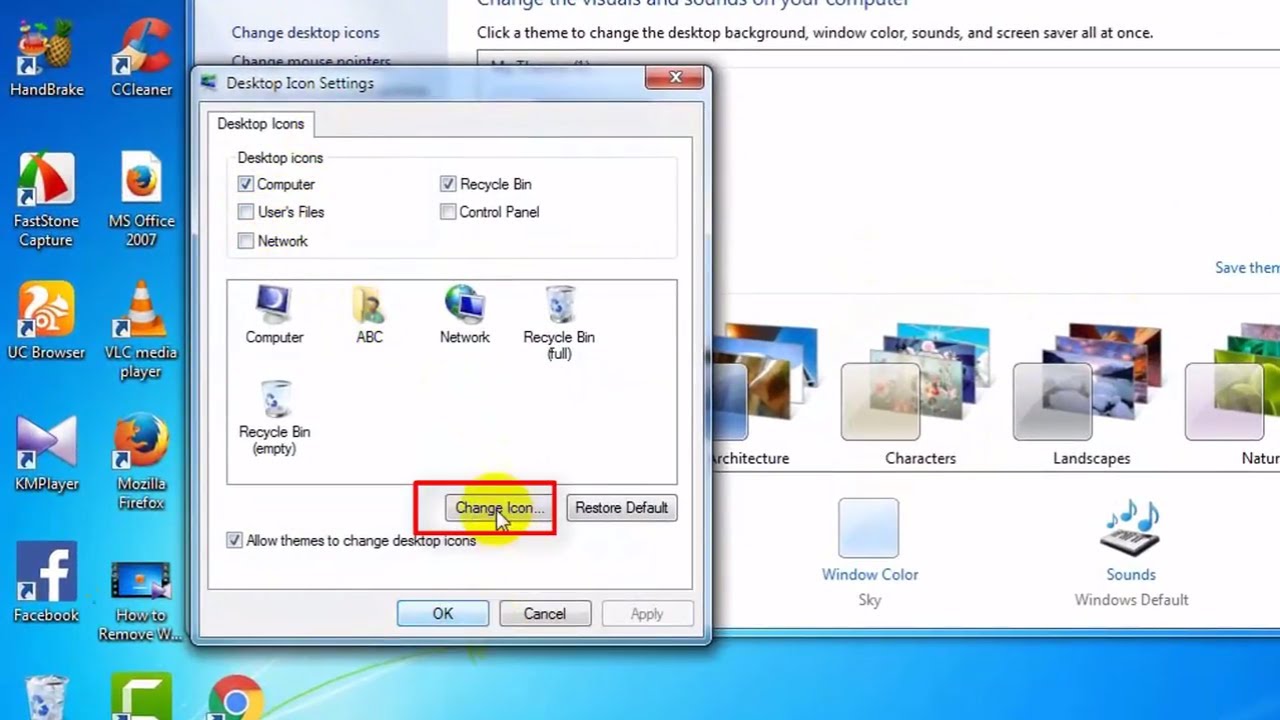Image resolution: width=1280 pixels, height=720 pixels.
Task: Uncheck Allow themes to change desktop icons
Action: (x=234, y=540)
